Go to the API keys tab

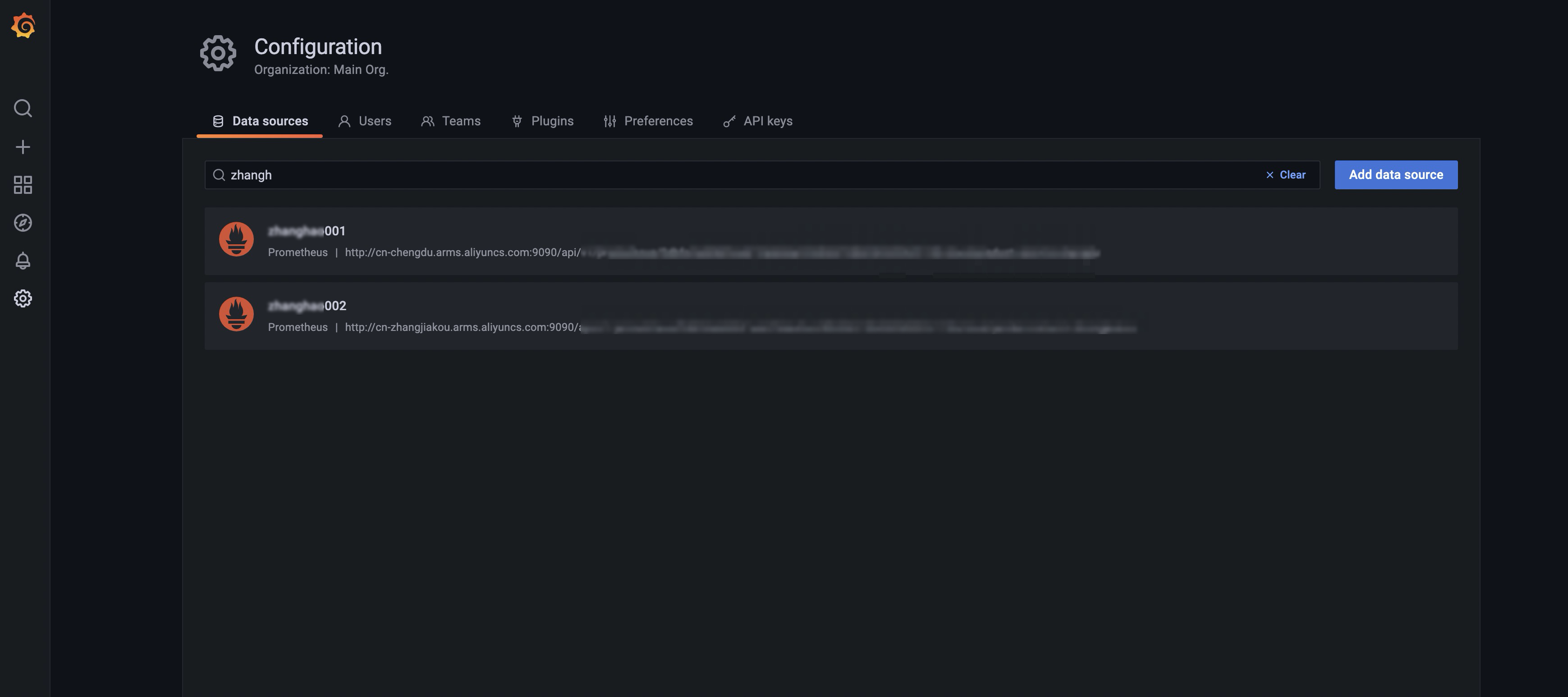tap(757, 121)
